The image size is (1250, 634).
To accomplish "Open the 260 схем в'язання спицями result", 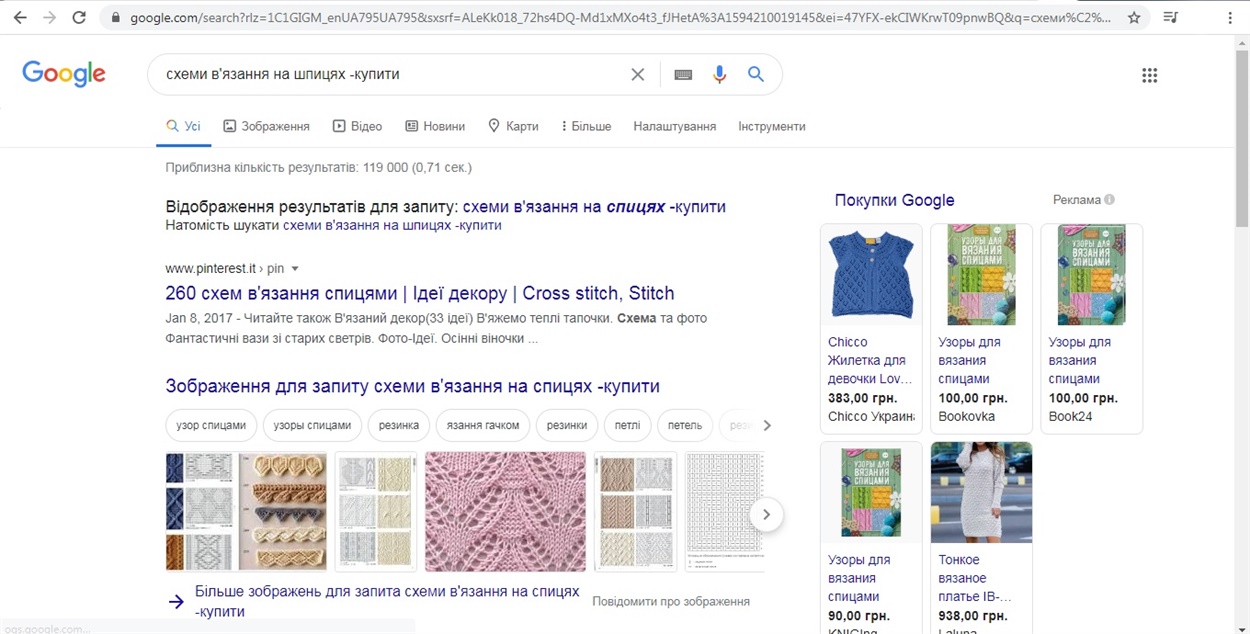I will click(x=420, y=294).
